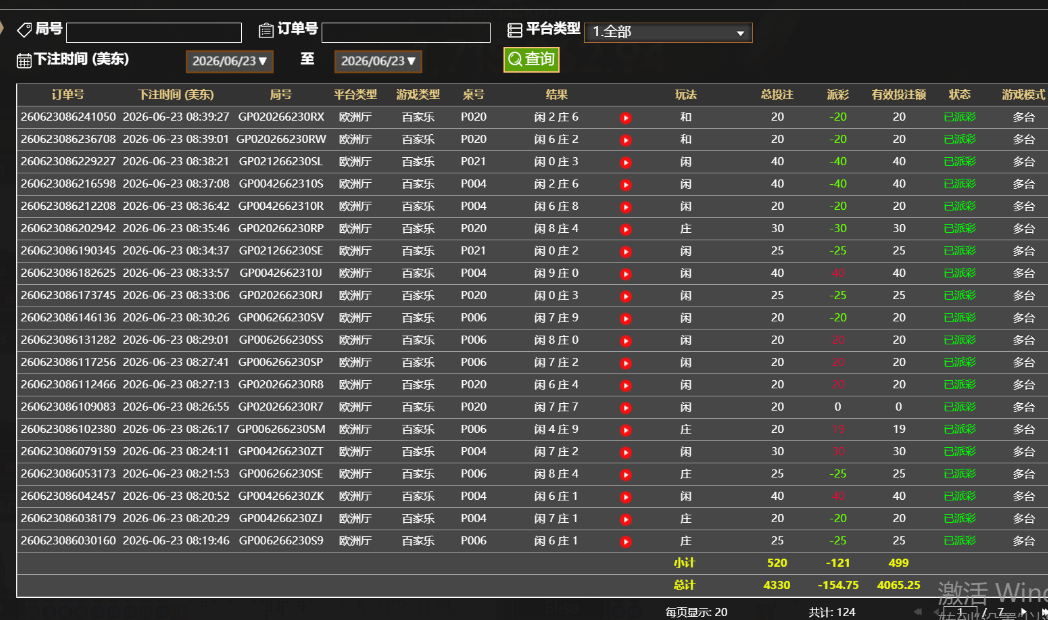Click the 派彩 column header

838,95
